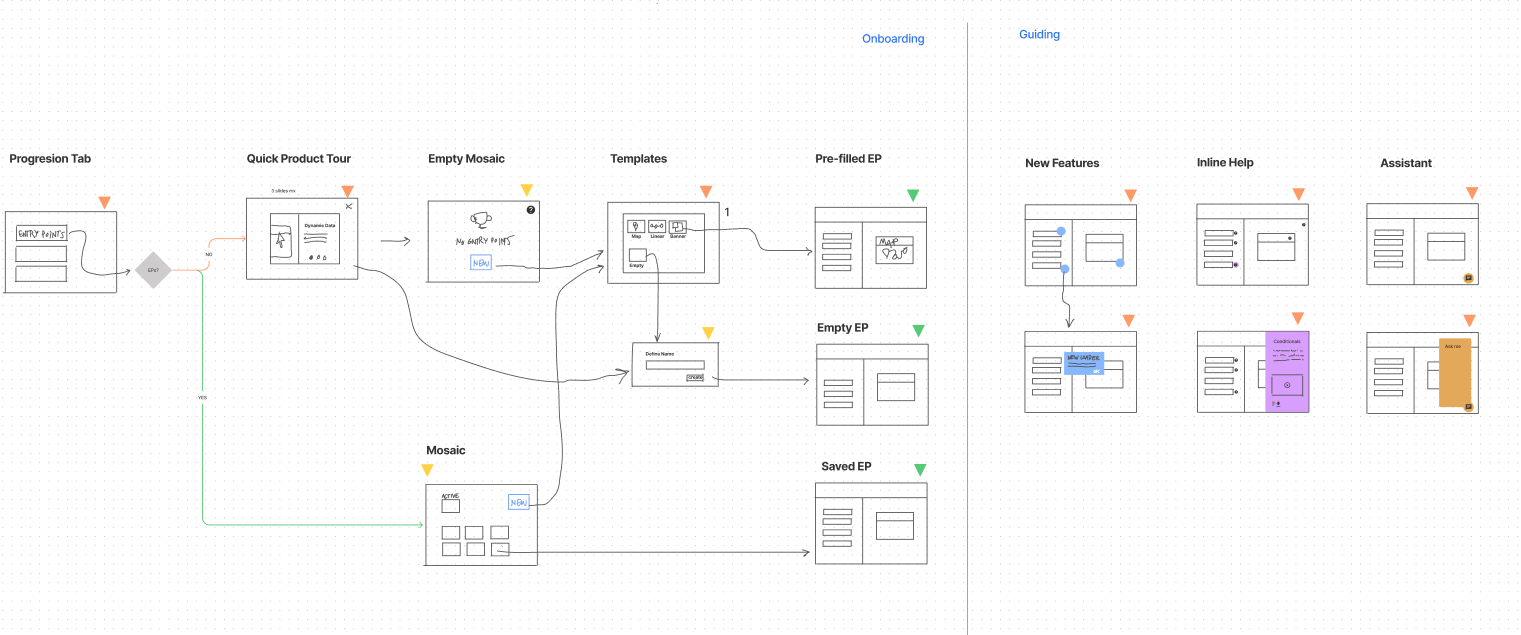The image size is (1521, 635).
Task: Select the Quick Product Tour title
Action: tap(299, 158)
